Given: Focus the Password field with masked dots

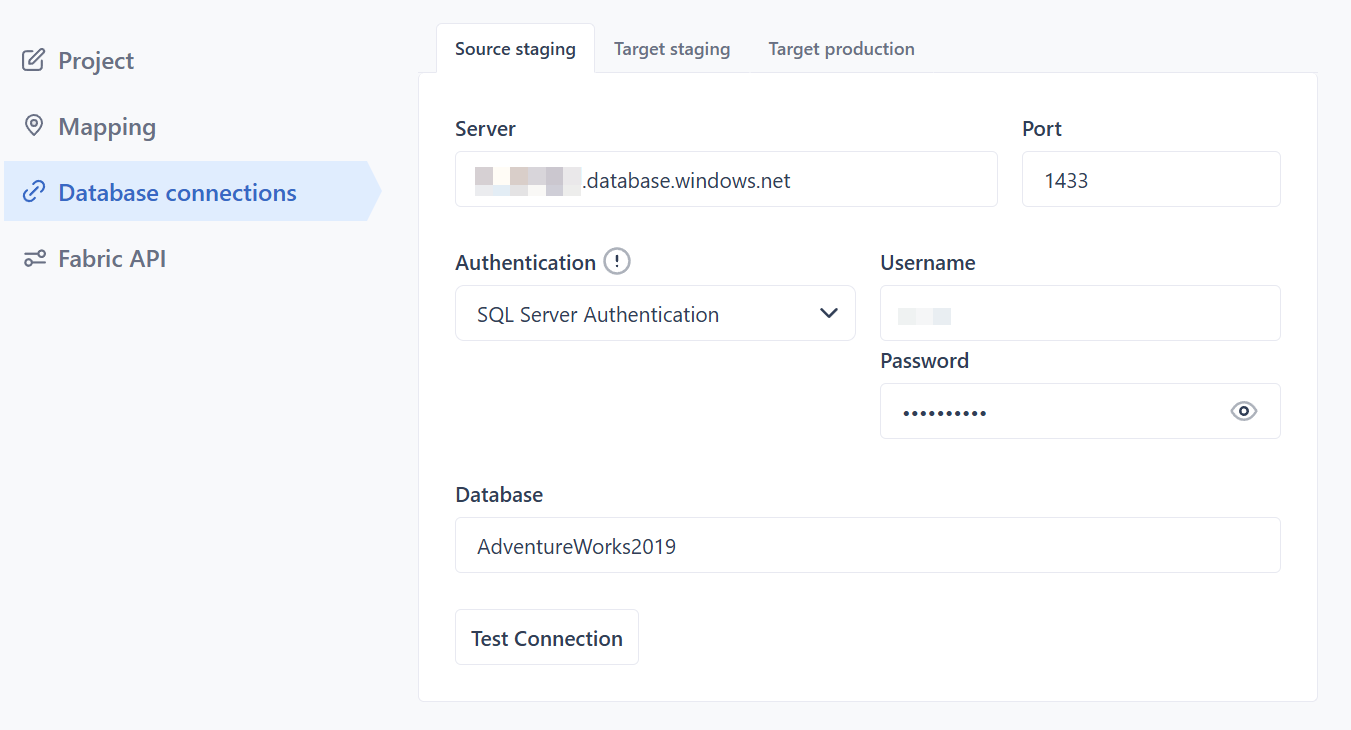Looking at the screenshot, I should point(1050,412).
